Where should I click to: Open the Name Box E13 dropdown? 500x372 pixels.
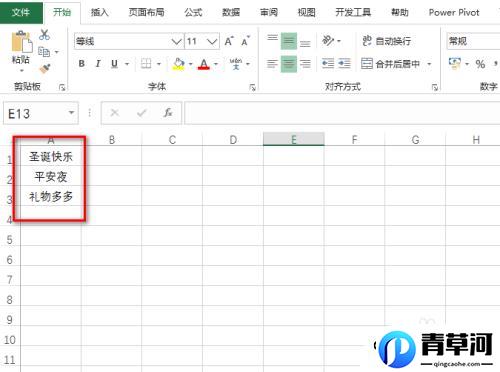[x=71, y=113]
